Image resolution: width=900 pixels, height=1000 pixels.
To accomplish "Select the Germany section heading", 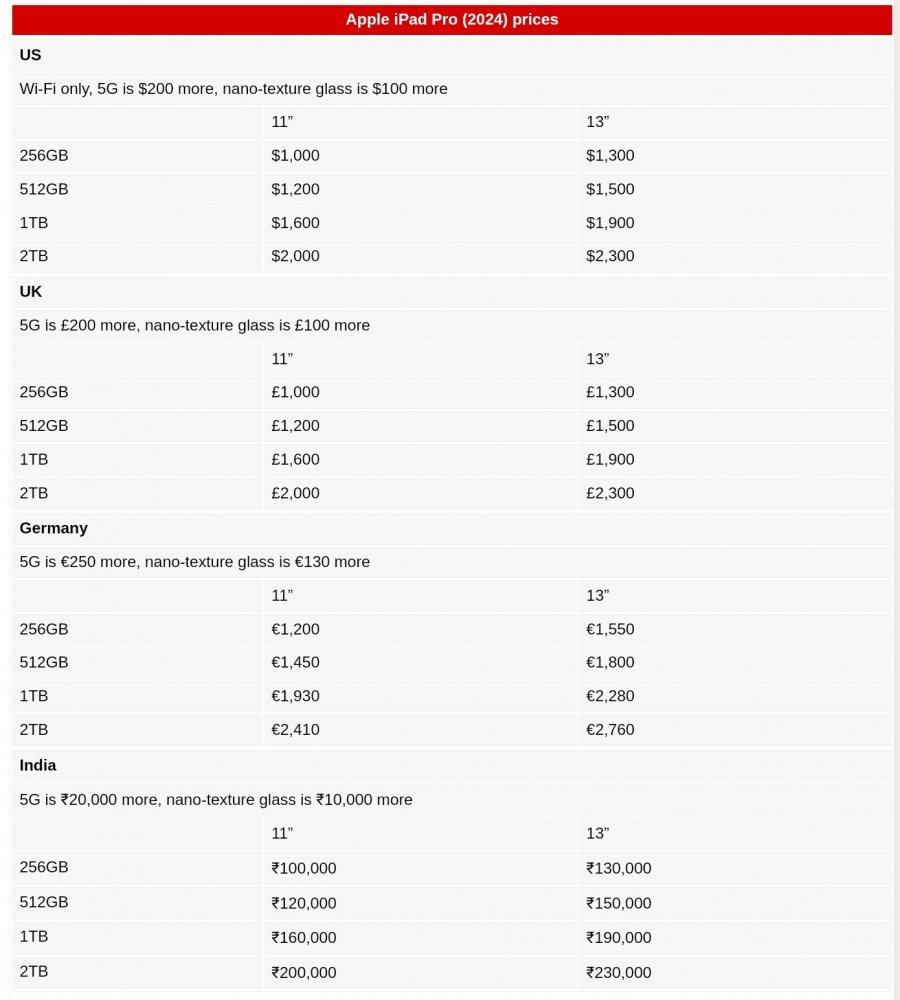I will pyautogui.click(x=54, y=528).
